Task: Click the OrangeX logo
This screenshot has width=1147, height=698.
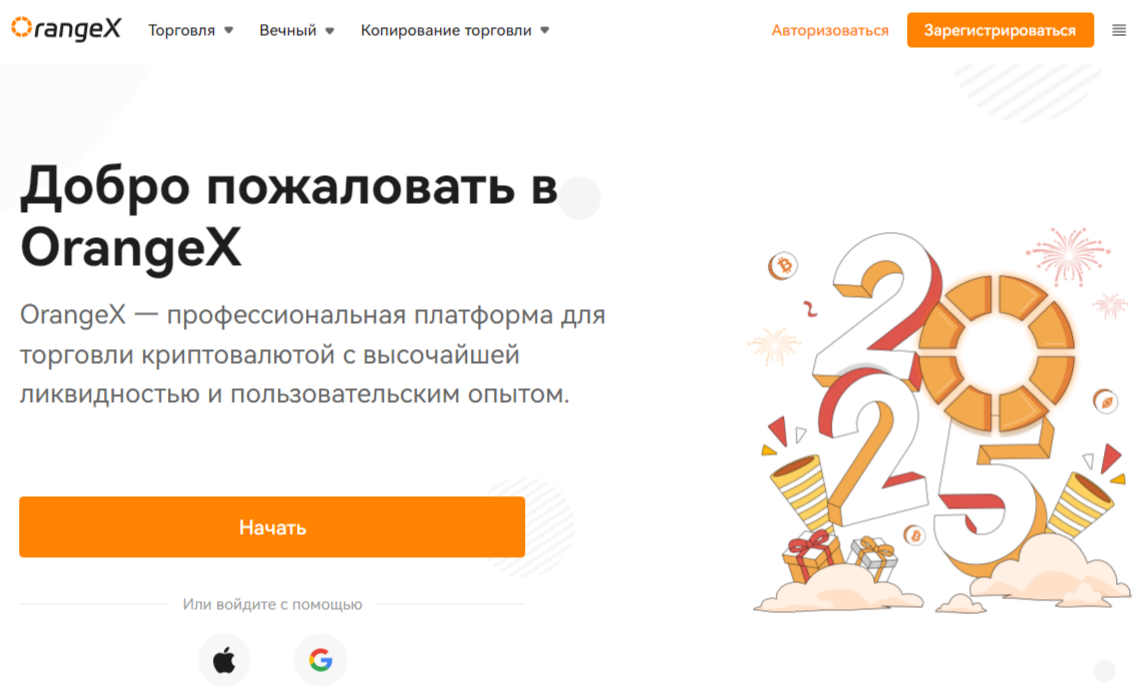Action: pyautogui.click(x=66, y=29)
